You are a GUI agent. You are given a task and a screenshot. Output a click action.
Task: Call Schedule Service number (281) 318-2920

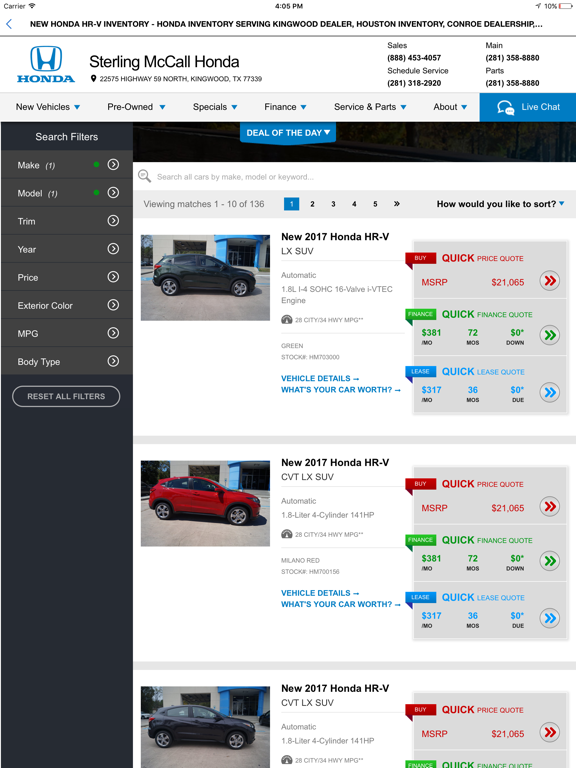tap(414, 83)
